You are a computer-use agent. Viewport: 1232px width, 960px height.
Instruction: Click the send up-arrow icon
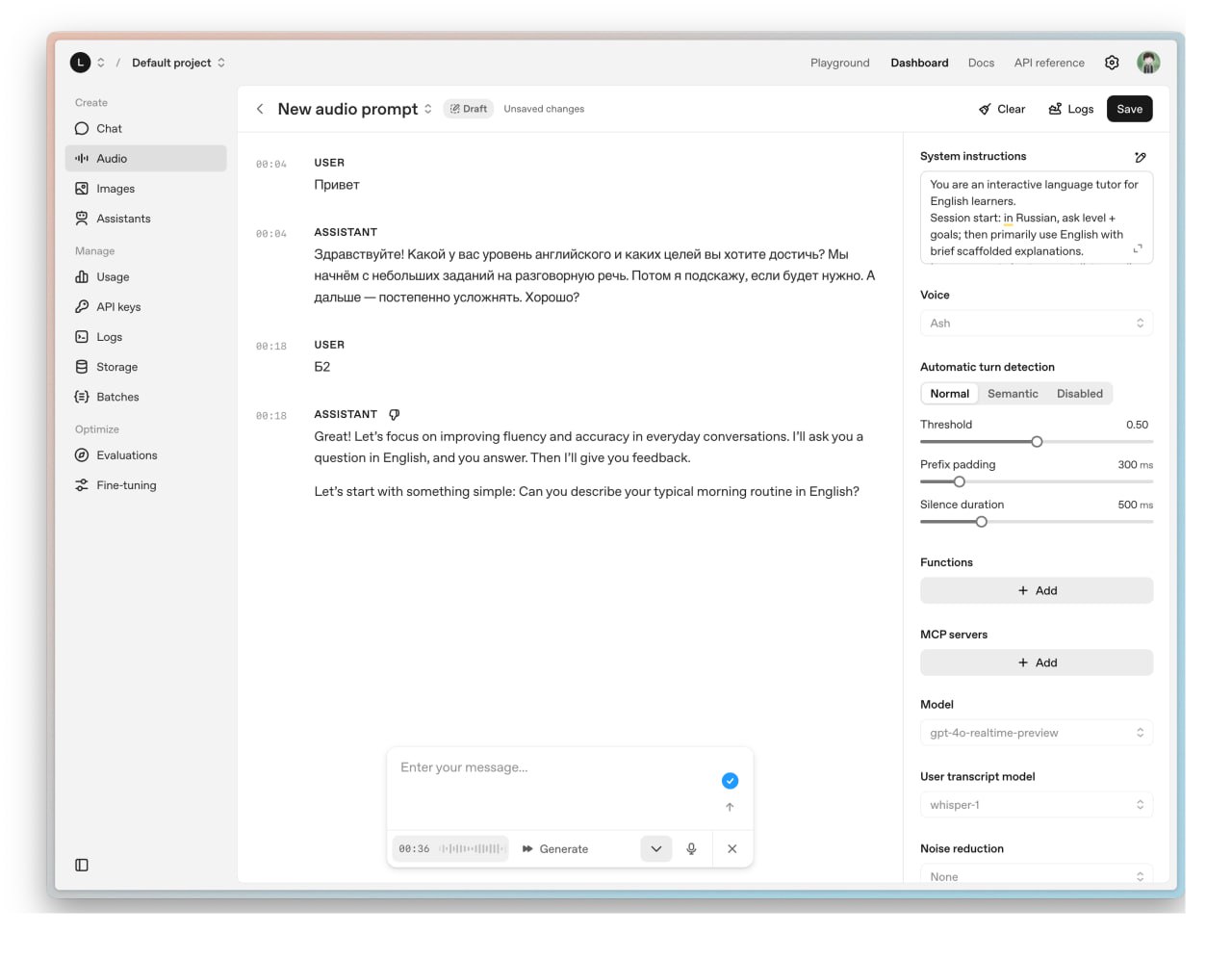tap(730, 807)
